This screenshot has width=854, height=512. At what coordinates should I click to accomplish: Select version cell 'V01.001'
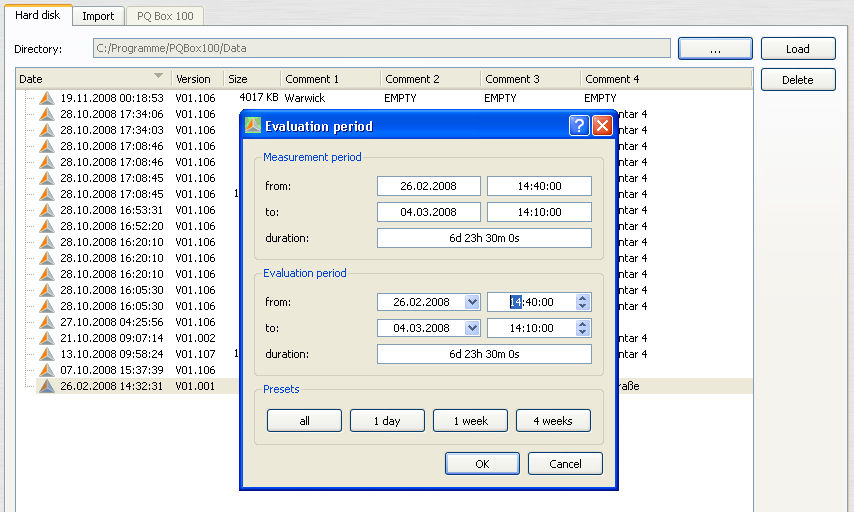(196, 386)
